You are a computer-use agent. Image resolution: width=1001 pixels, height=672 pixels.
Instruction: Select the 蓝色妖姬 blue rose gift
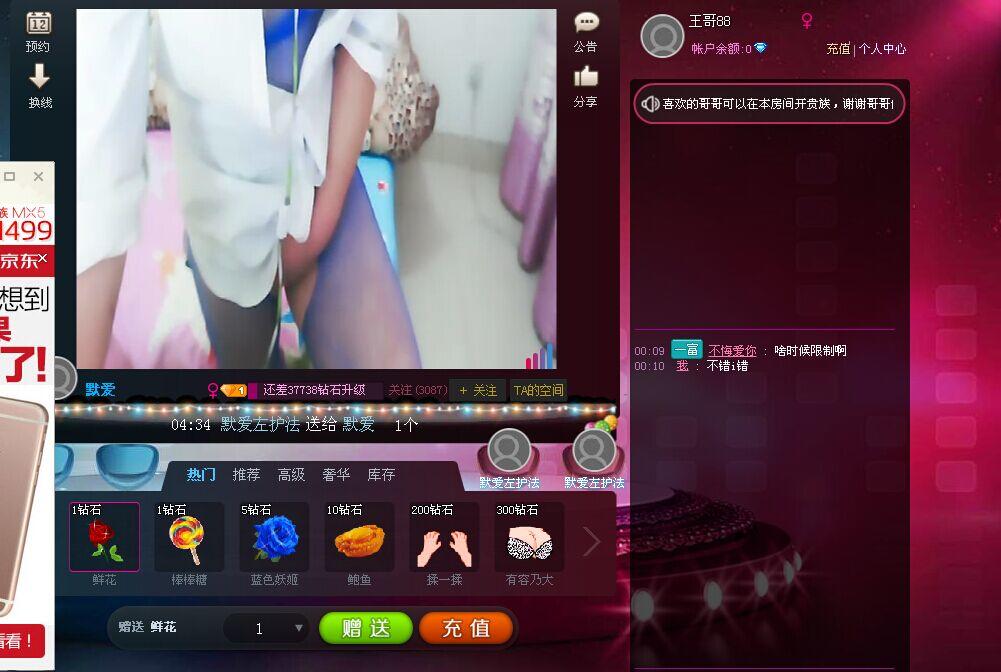pyautogui.click(x=274, y=537)
